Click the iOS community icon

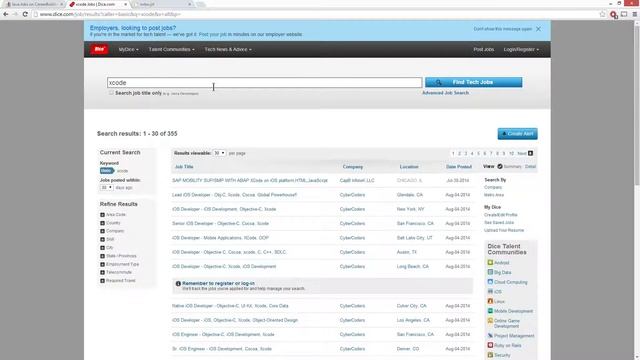tap(490, 291)
